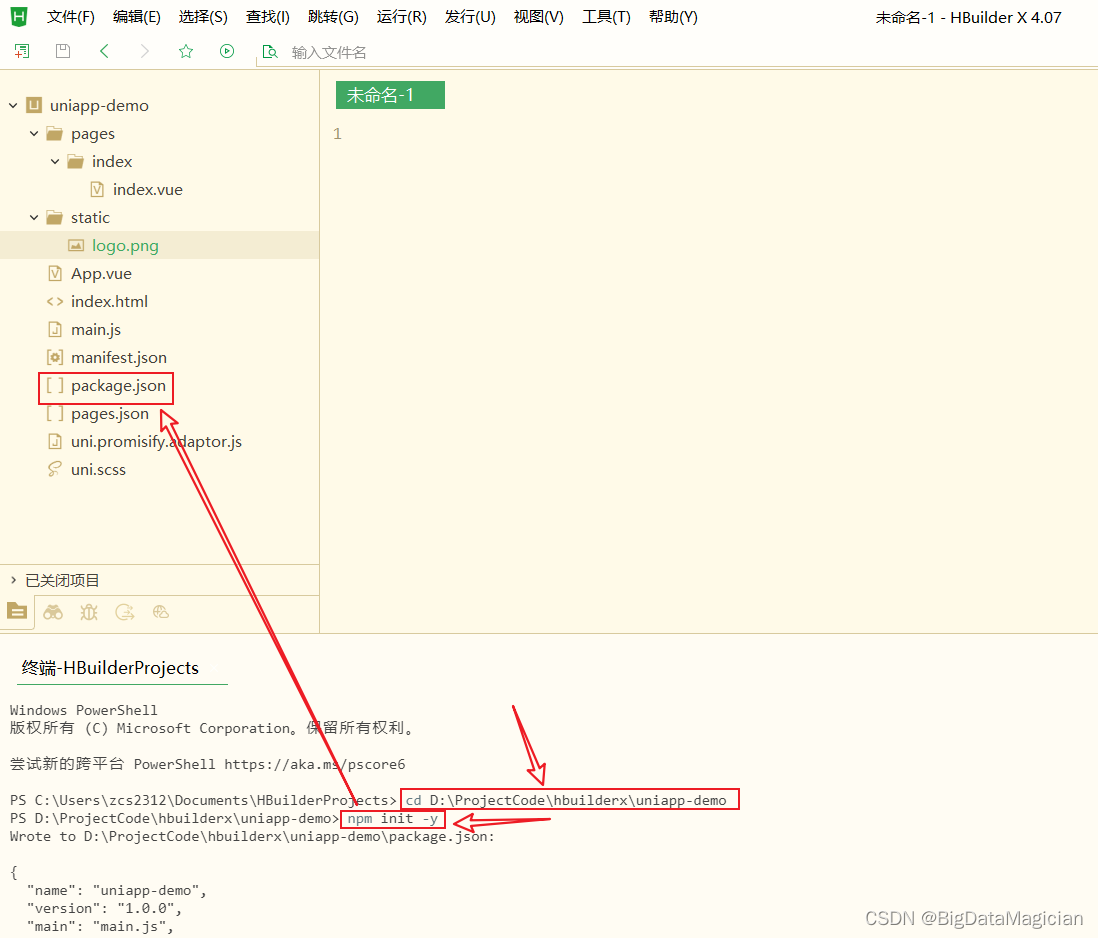Open uni.scss file
Image resolution: width=1098 pixels, height=938 pixels.
coord(98,470)
